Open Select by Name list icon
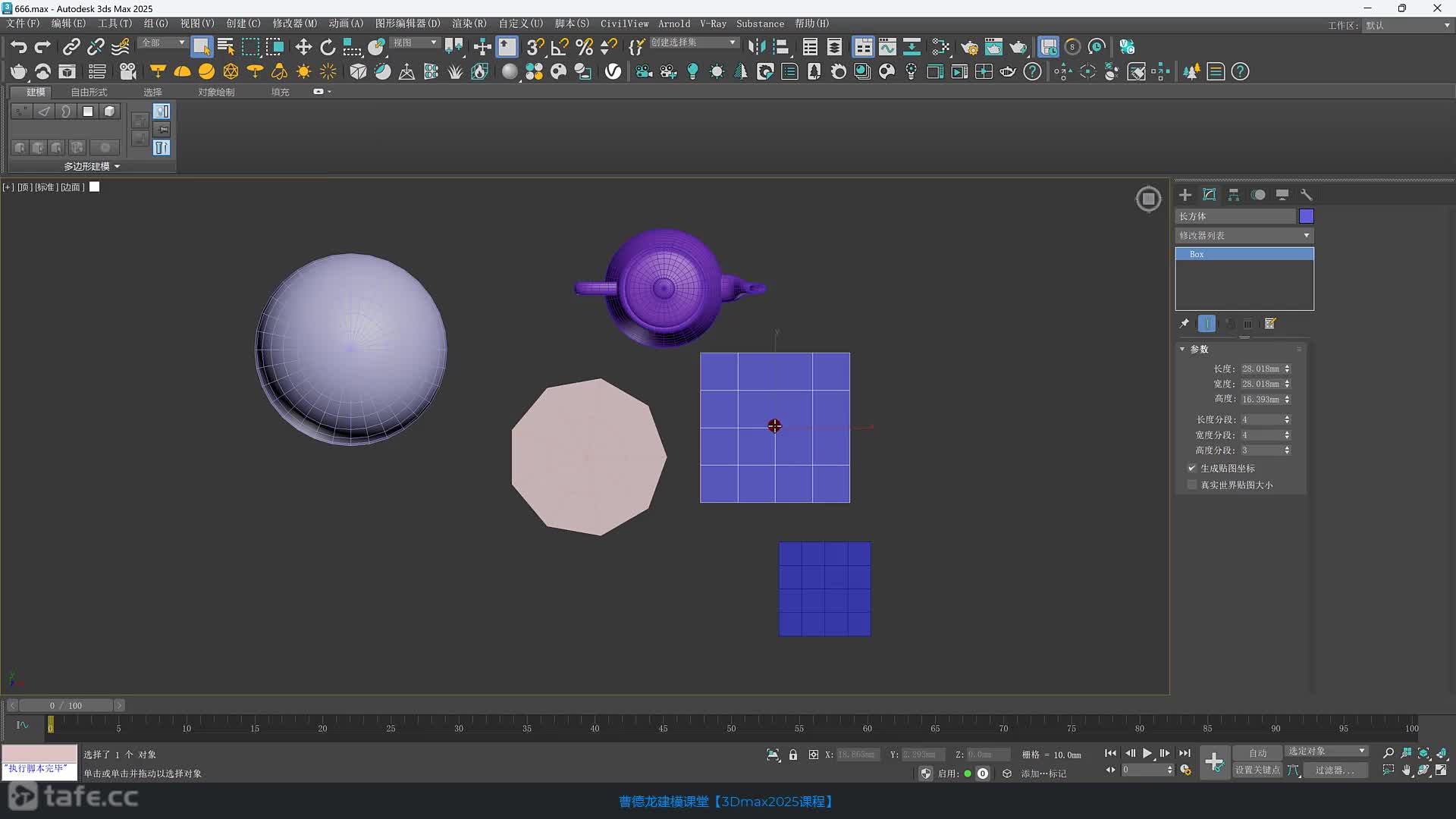 [x=225, y=47]
